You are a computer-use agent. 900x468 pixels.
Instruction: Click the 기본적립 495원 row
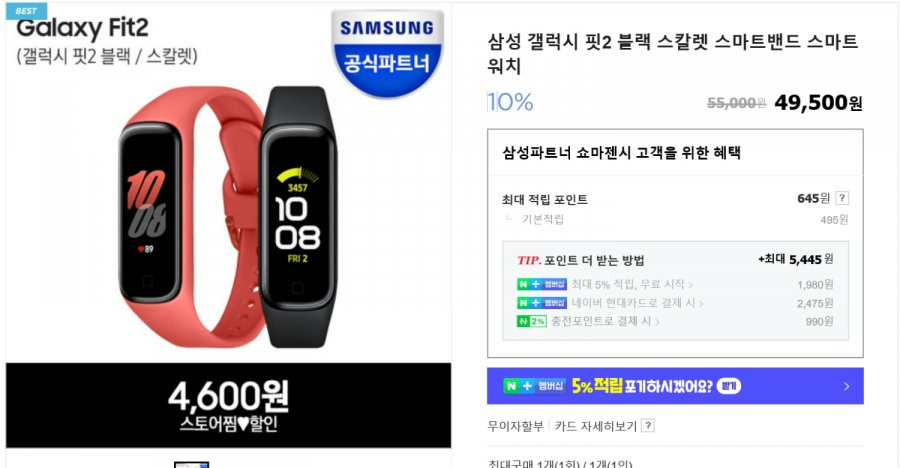pos(675,219)
